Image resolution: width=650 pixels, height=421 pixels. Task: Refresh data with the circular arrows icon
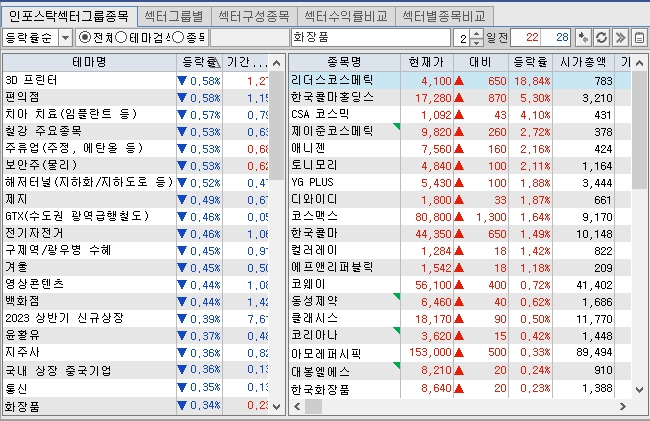(x=601, y=38)
